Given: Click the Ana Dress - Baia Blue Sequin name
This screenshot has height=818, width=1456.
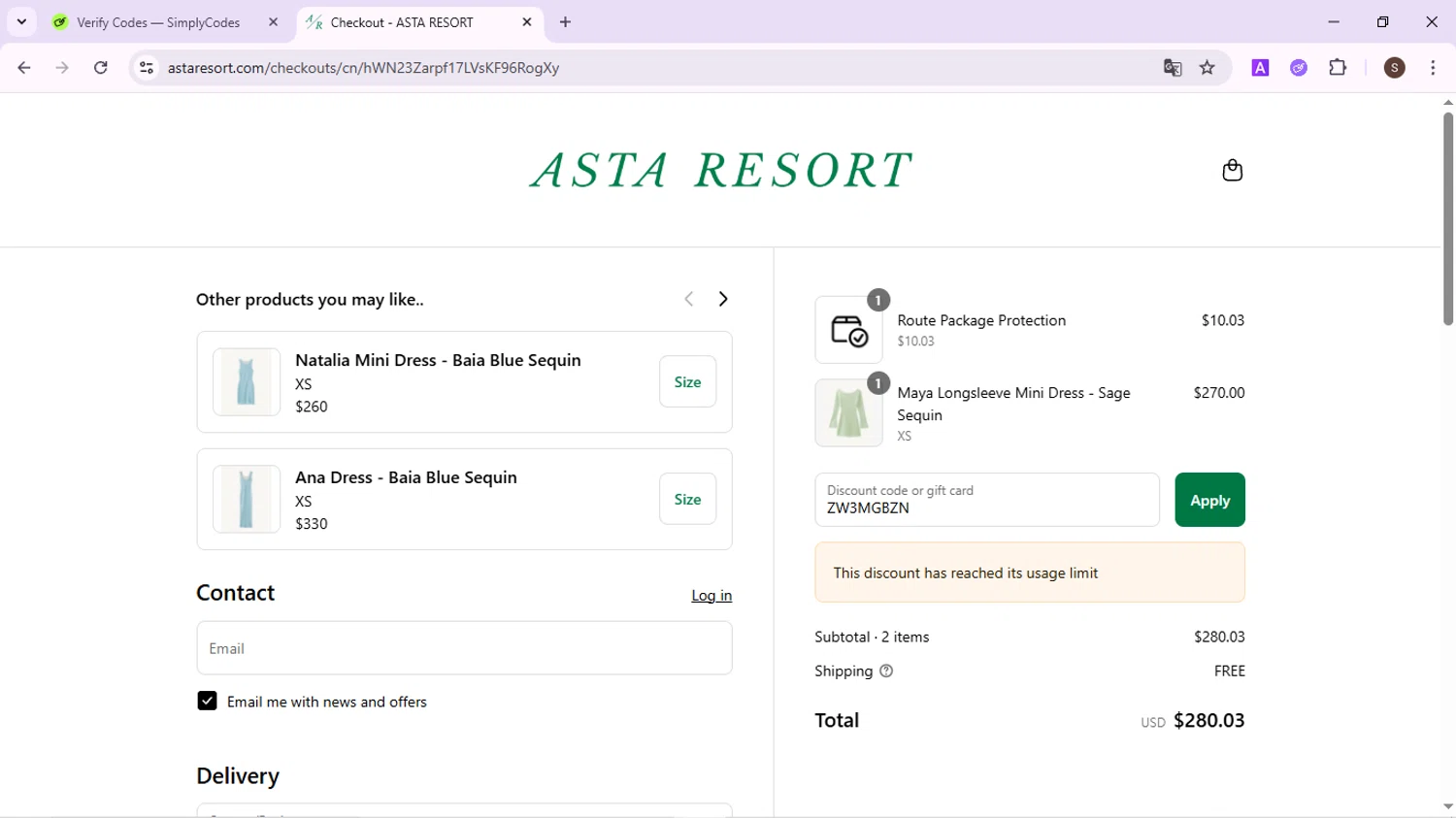Looking at the screenshot, I should [406, 477].
